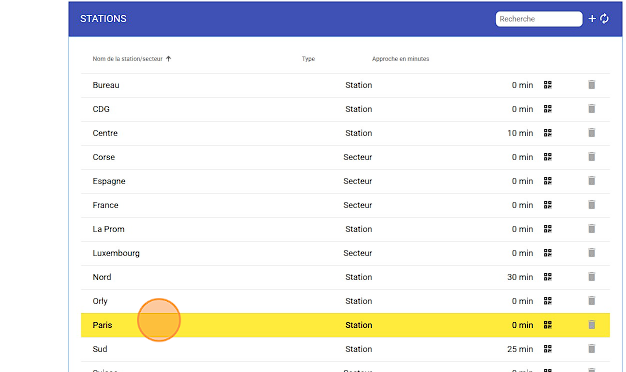Select the Orly station name

tap(100, 301)
